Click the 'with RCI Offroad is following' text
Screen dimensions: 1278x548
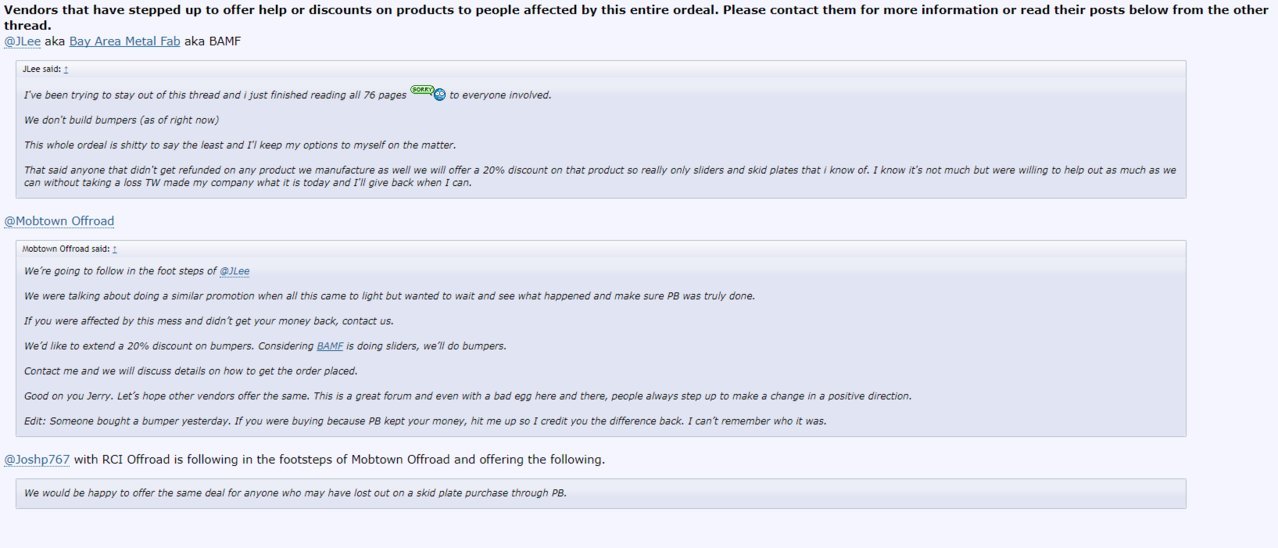point(339,460)
